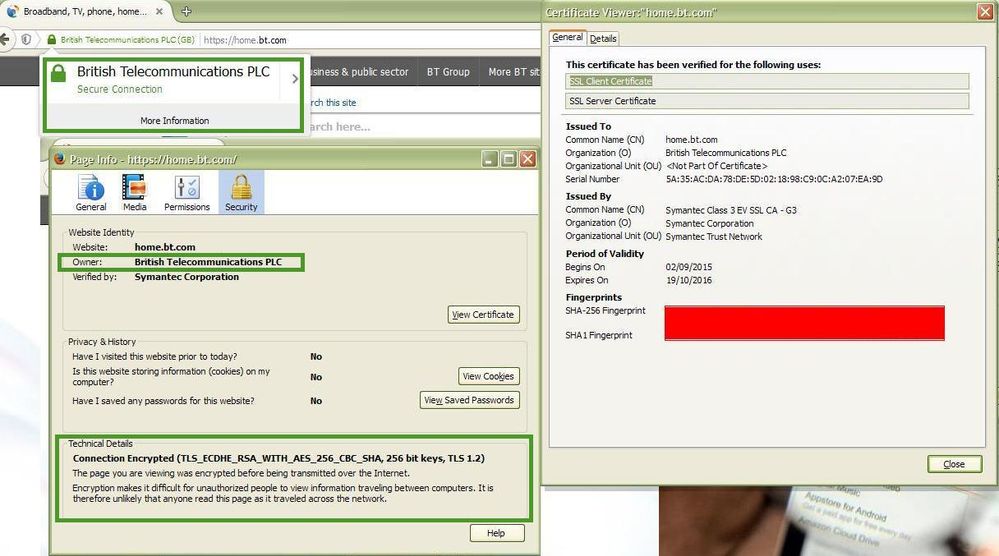
Task: Click the green padlock in address bar
Action: [52, 39]
